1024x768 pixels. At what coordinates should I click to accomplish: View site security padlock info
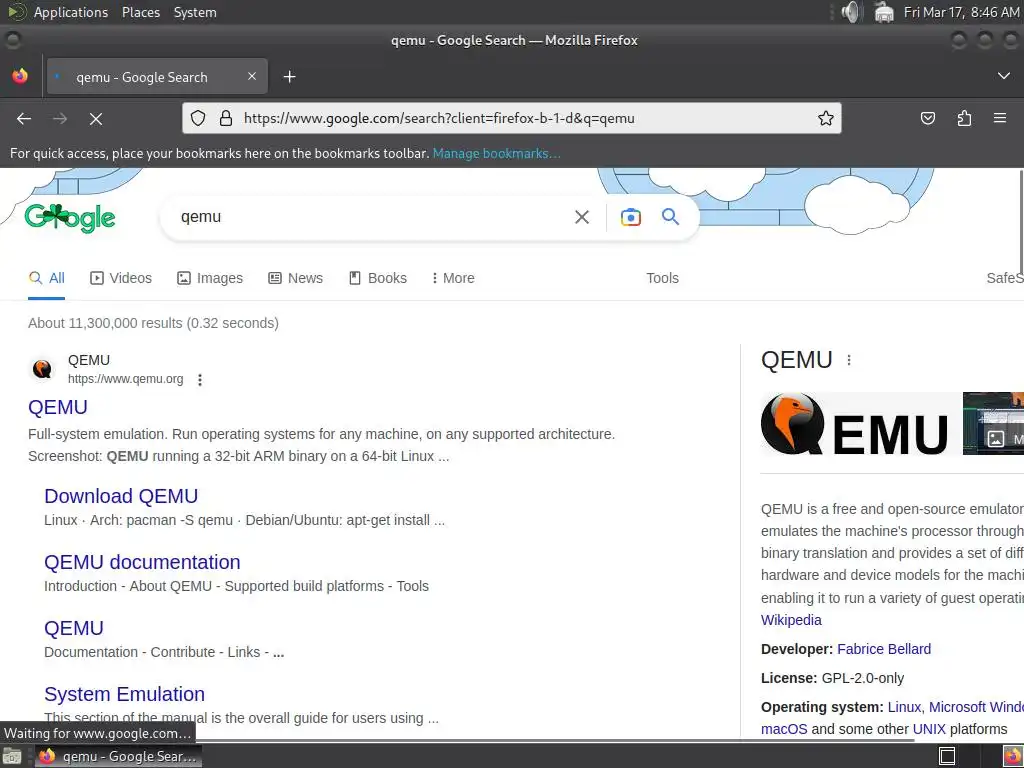(x=226, y=118)
